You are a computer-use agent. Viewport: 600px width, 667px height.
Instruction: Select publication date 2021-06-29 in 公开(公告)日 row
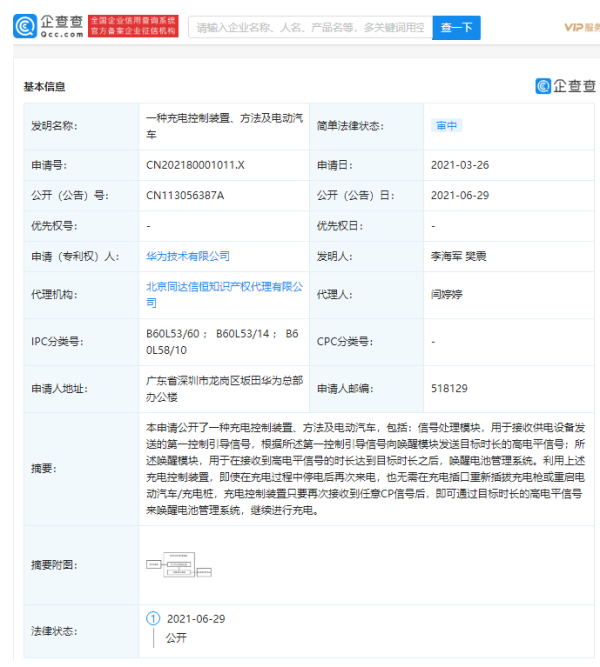460,195
